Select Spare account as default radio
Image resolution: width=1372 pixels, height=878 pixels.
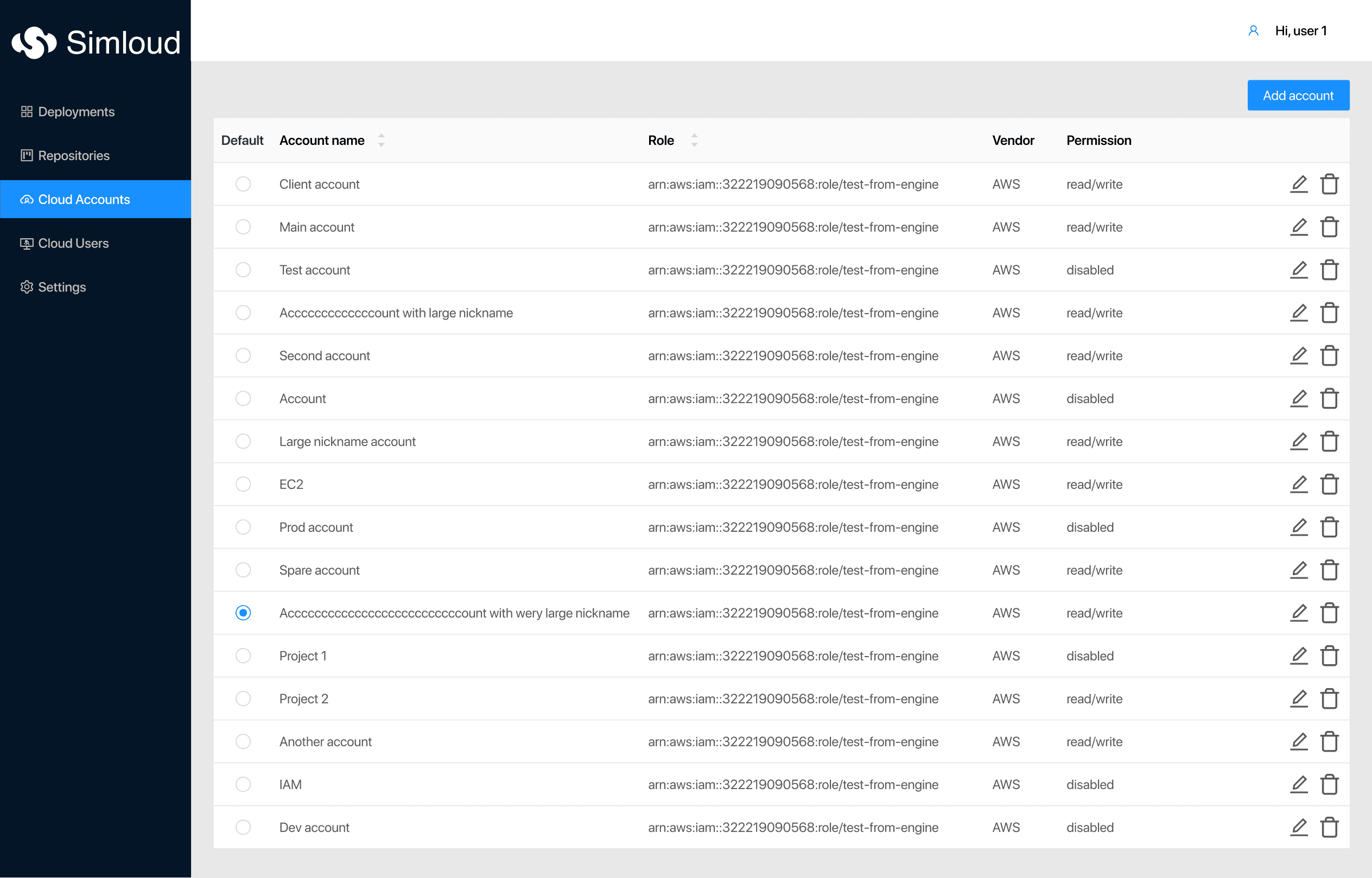pos(243,570)
